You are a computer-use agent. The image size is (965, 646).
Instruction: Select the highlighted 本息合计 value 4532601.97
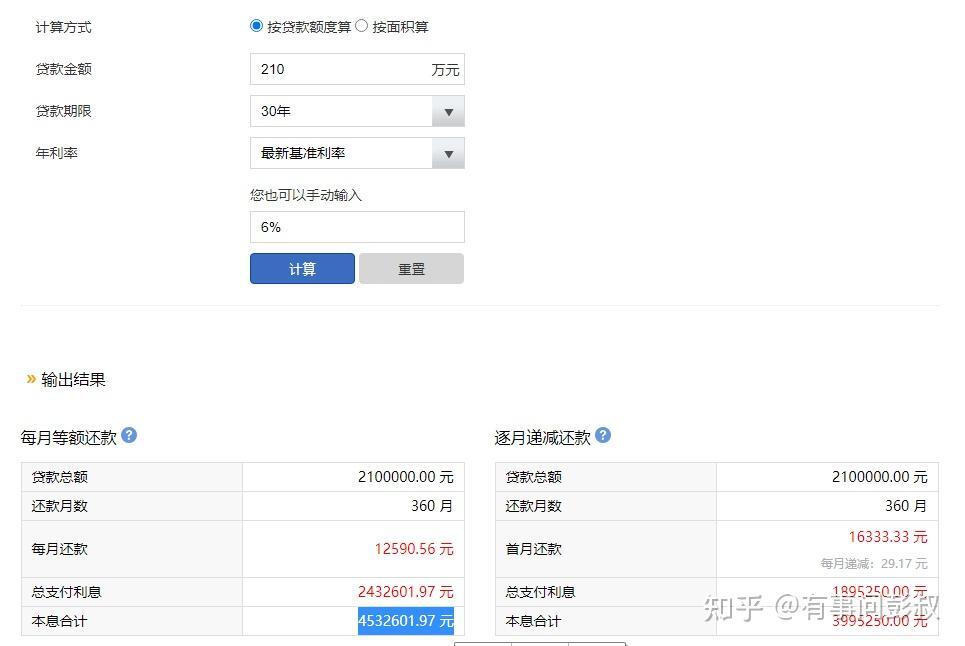[405, 621]
